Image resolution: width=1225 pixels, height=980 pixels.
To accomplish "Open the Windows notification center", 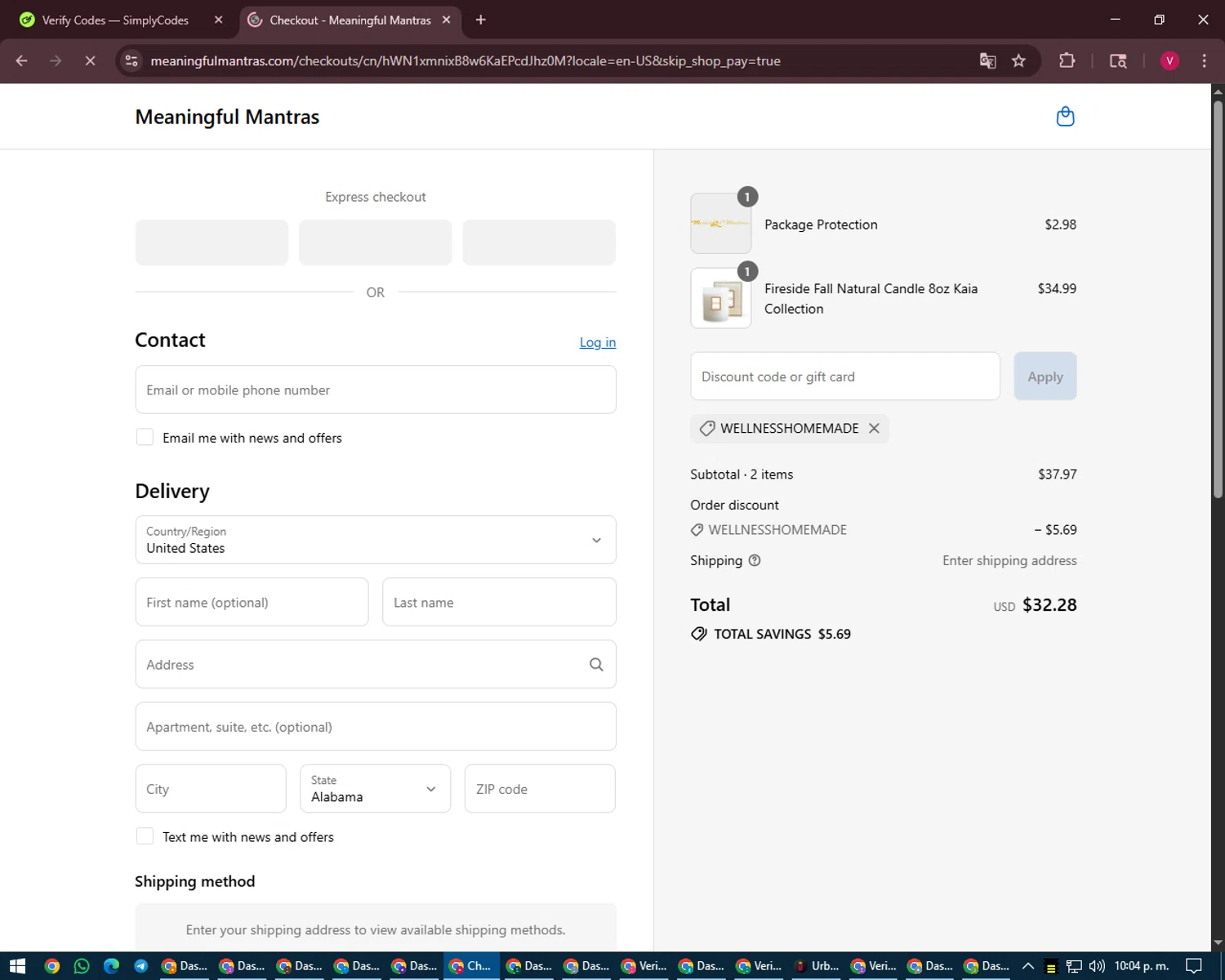I will coord(1194,966).
